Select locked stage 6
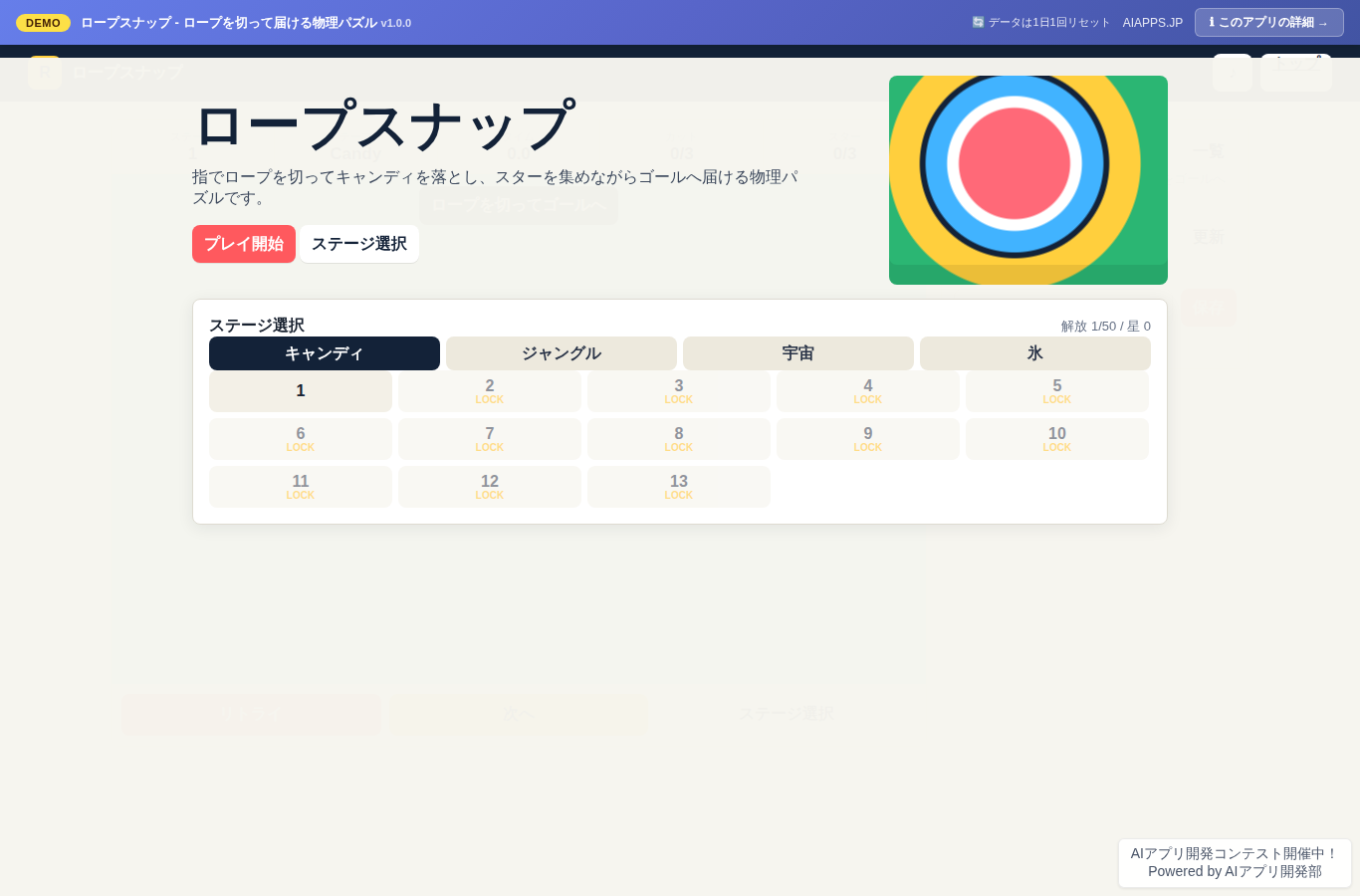This screenshot has width=1360, height=896. pos(301,439)
